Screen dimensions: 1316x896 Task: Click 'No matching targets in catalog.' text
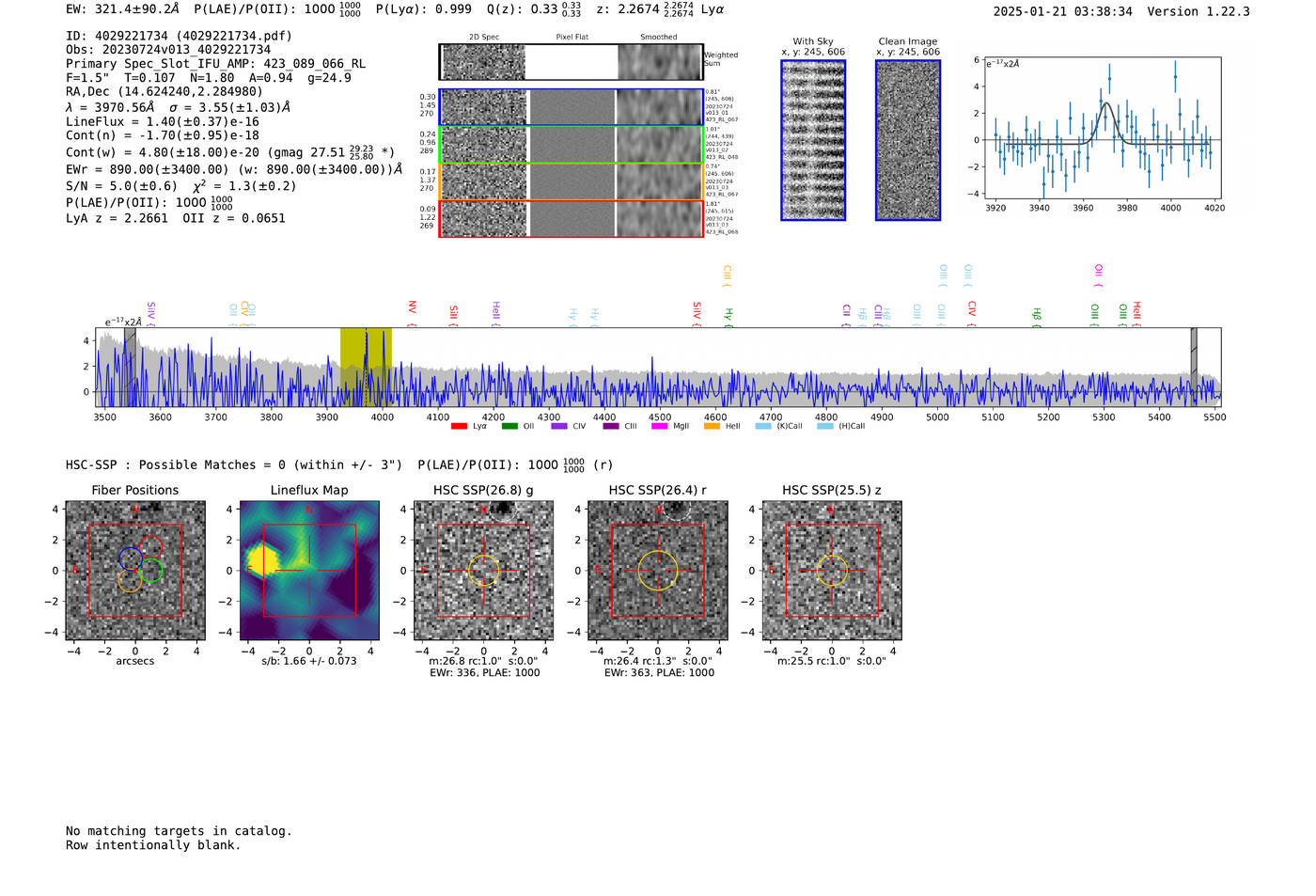coord(179,831)
